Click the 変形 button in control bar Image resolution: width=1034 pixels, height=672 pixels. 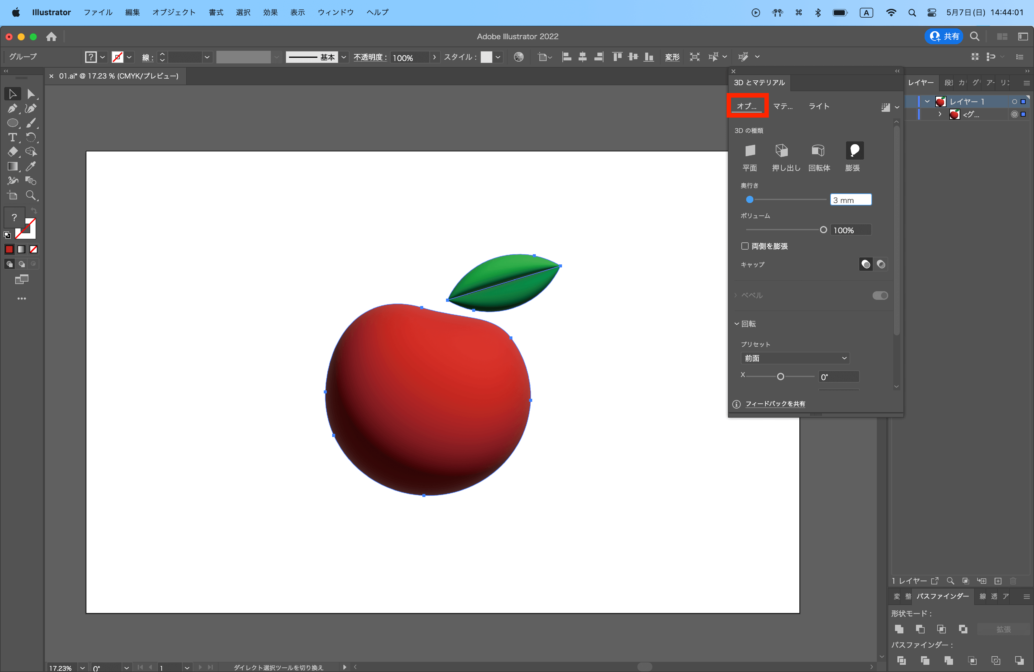pos(672,57)
